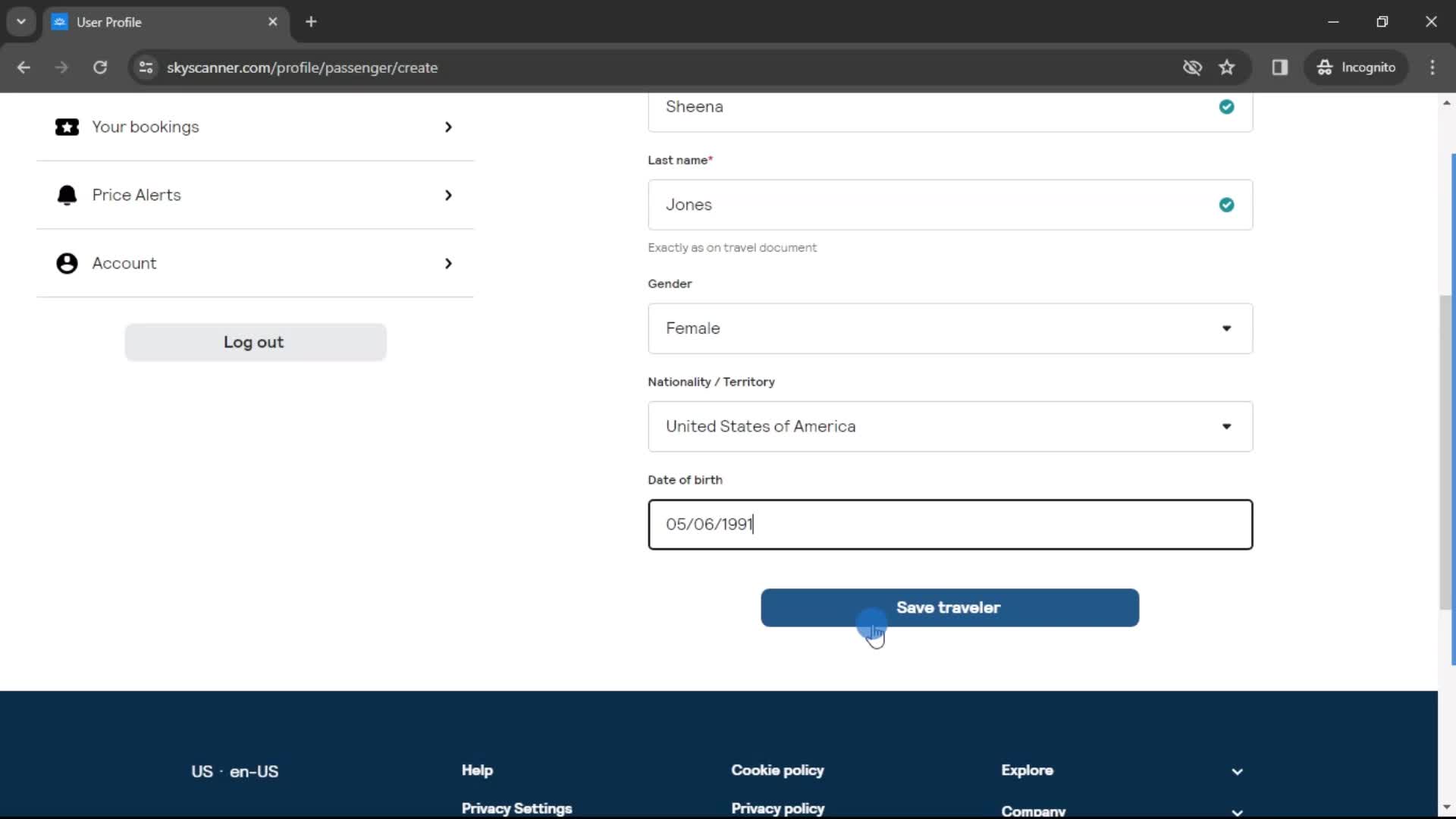Click the Save traveler button
This screenshot has width=1456, height=819.
pyautogui.click(x=950, y=607)
